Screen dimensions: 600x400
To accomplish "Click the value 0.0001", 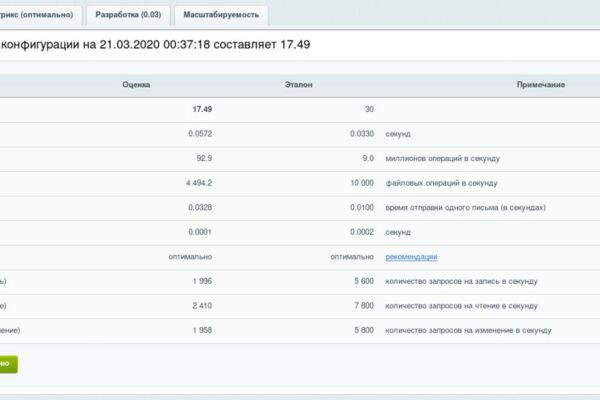I will point(200,232).
